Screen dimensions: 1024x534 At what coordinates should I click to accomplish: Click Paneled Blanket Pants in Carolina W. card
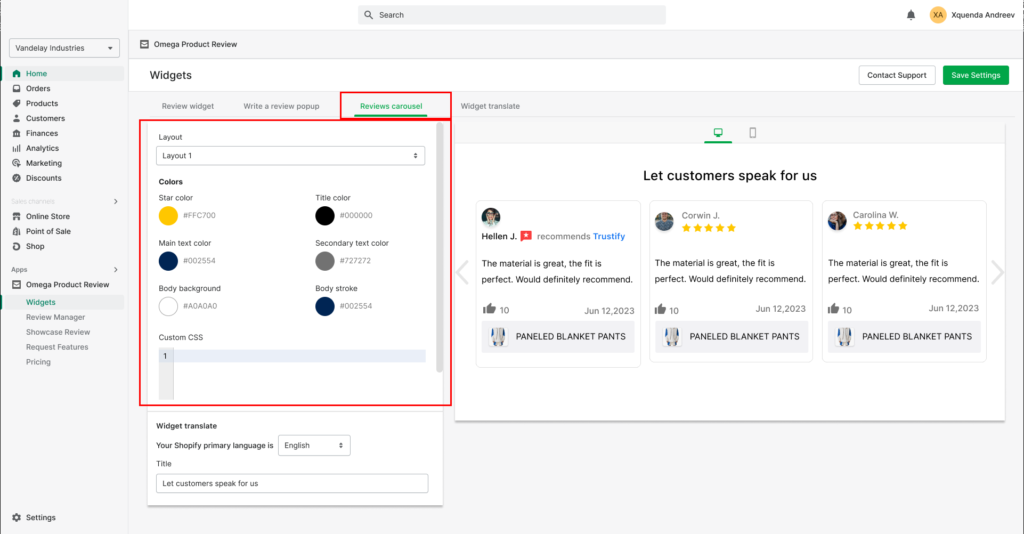click(904, 337)
